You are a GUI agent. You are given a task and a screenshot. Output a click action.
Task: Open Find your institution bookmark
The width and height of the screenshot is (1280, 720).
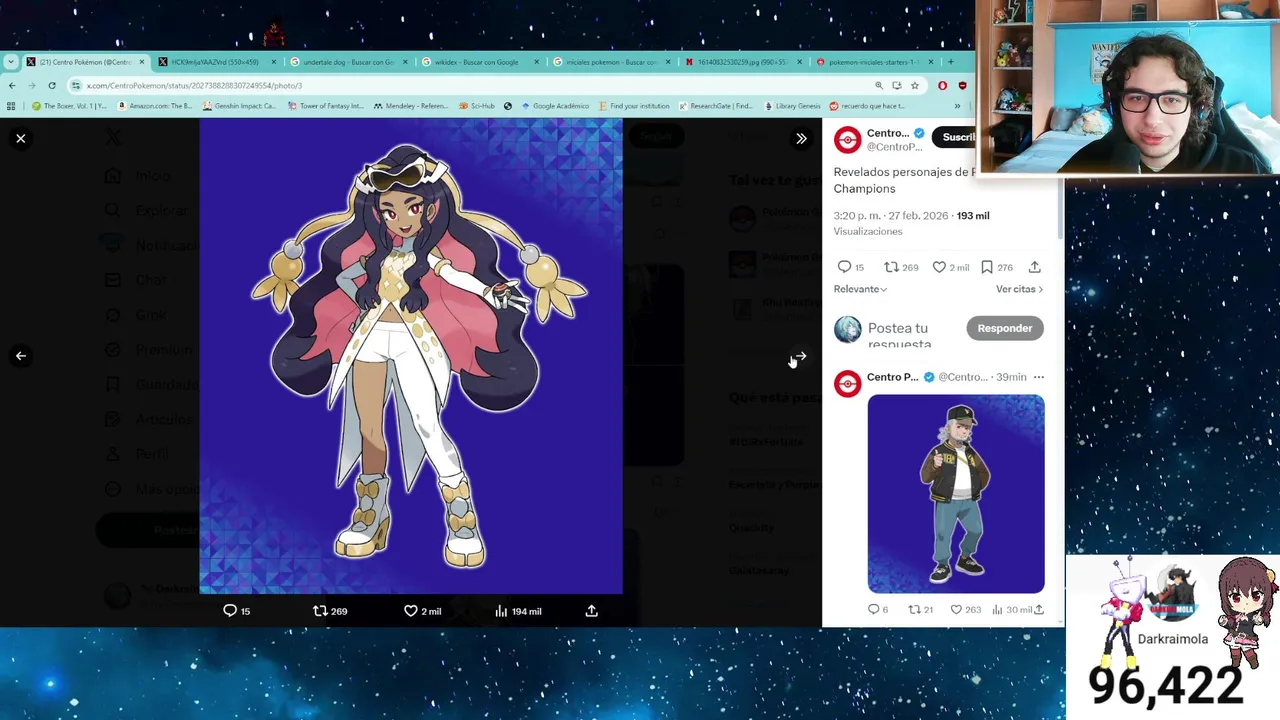tap(633, 106)
